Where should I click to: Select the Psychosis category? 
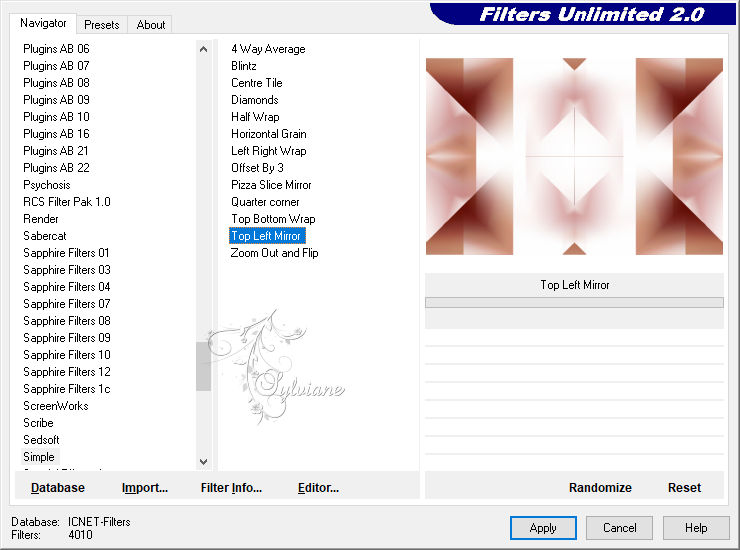click(47, 185)
